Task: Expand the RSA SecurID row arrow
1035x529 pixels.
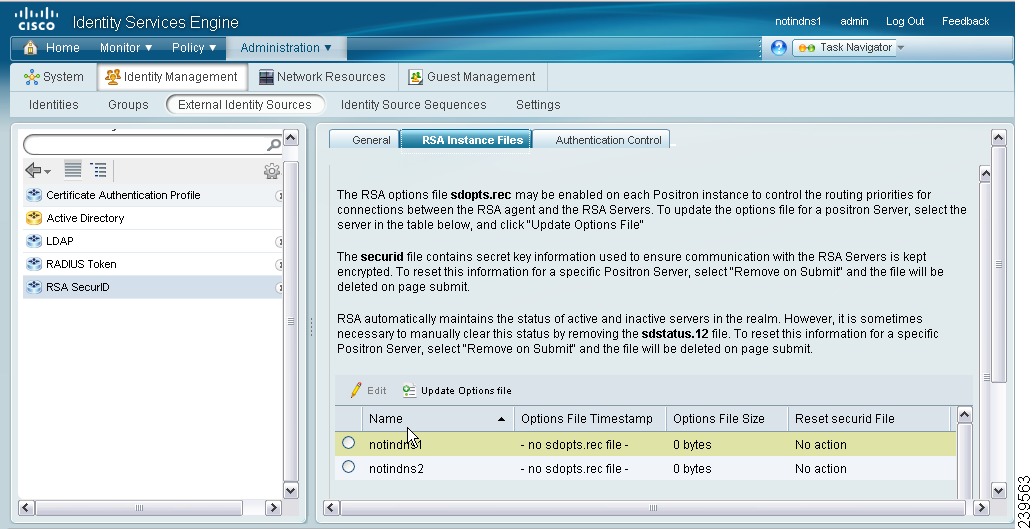Action: tap(279, 288)
